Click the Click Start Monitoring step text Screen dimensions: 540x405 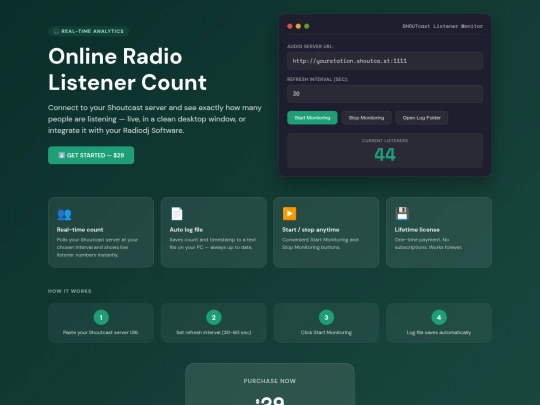point(326,332)
